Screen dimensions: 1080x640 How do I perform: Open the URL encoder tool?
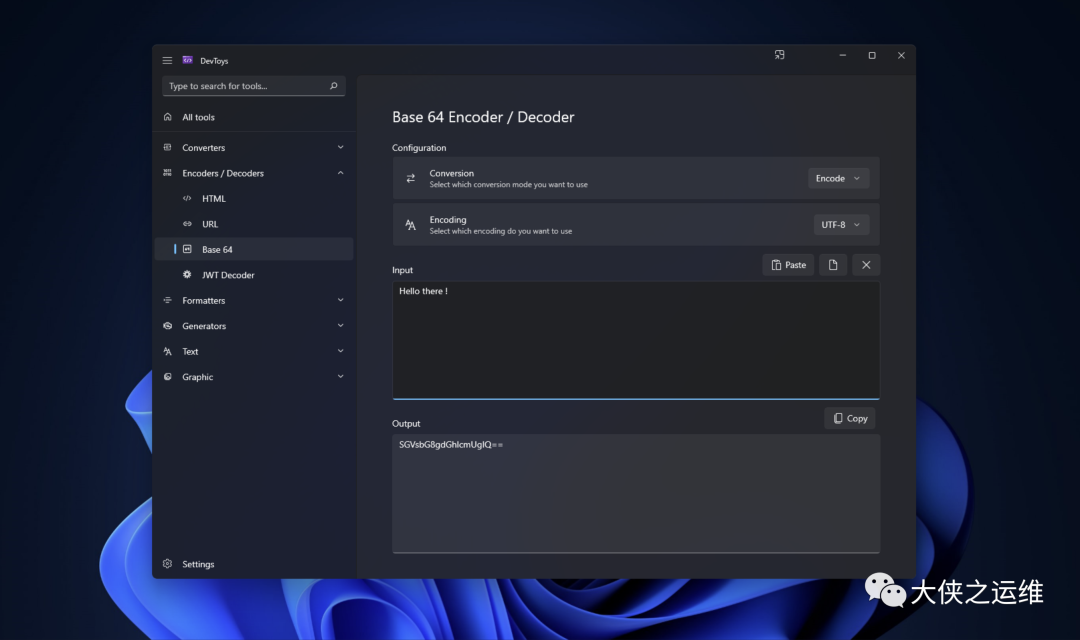[x=253, y=224]
